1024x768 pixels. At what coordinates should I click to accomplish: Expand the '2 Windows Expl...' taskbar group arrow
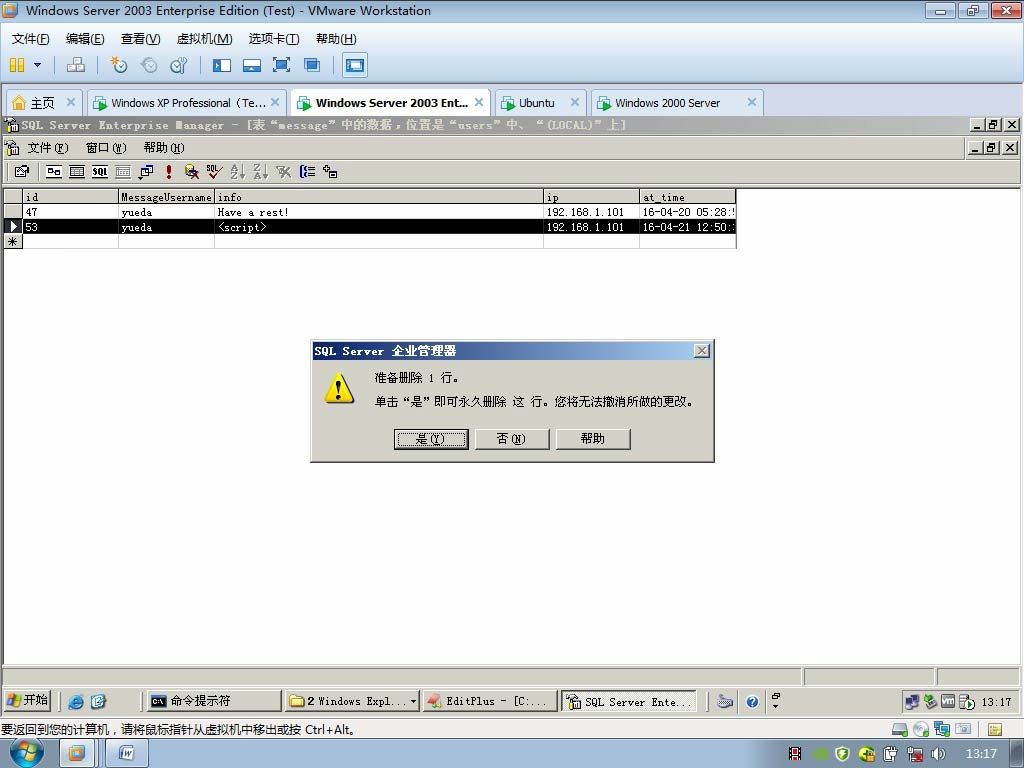(413, 701)
